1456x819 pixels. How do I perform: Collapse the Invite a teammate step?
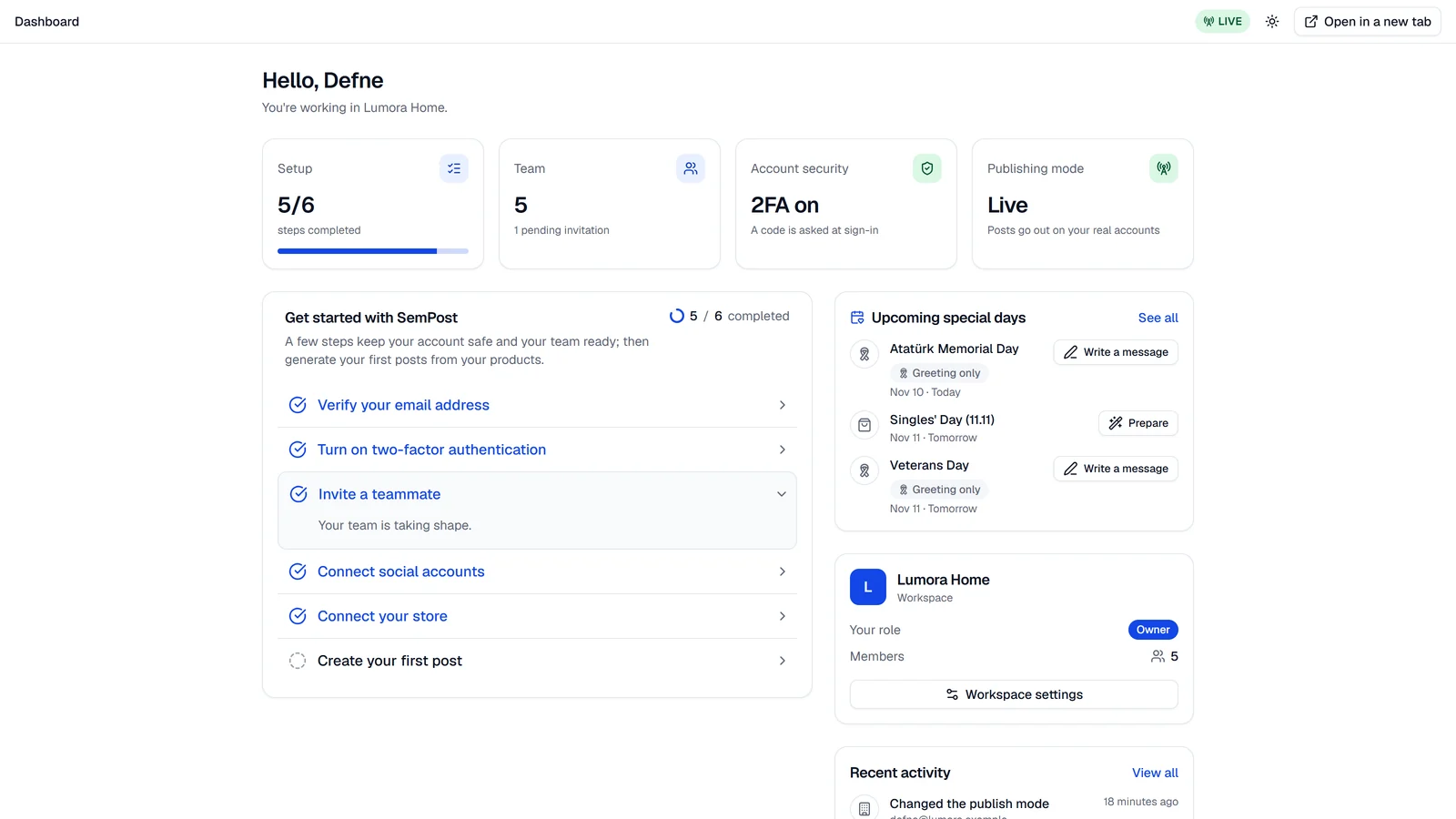[x=537, y=494]
